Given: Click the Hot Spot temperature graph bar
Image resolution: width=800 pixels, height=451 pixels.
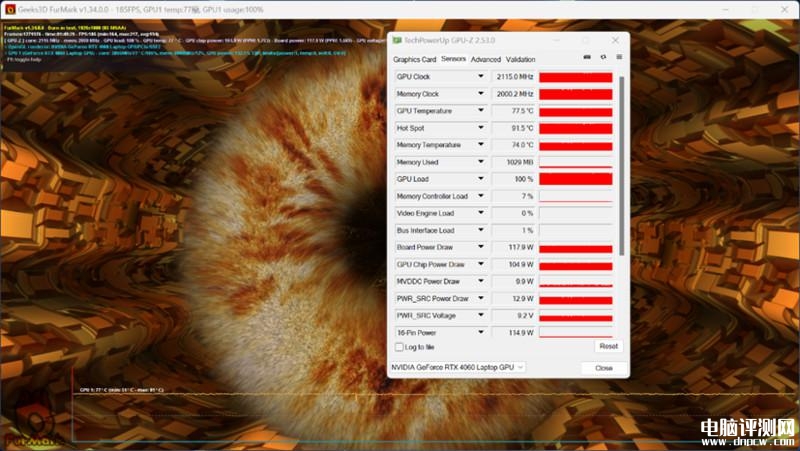Looking at the screenshot, I should [x=576, y=128].
